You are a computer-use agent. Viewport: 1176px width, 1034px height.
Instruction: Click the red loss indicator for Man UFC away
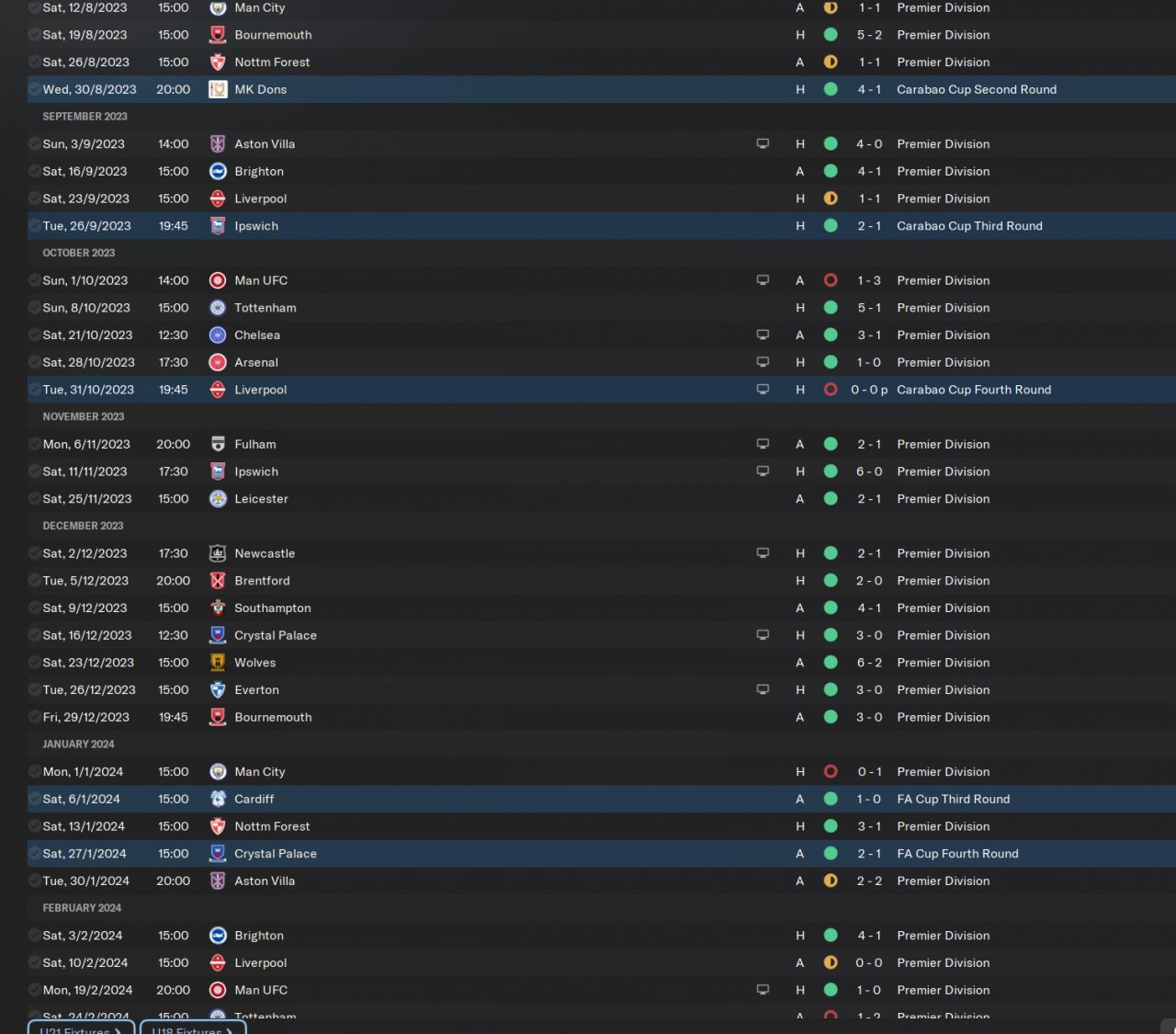tap(831, 280)
